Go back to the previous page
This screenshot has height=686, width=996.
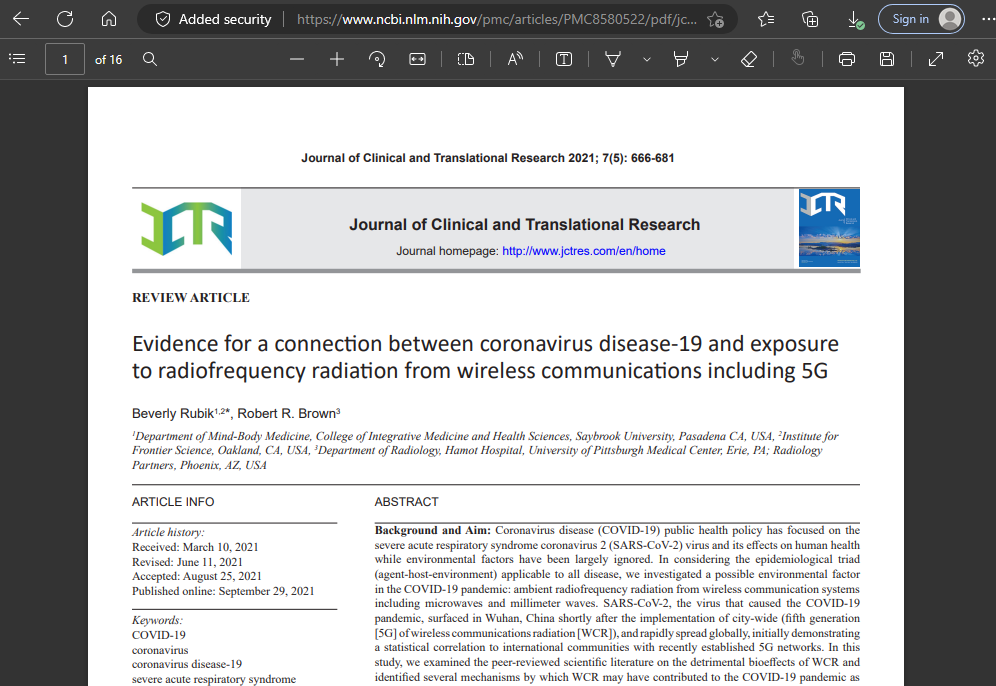click(21, 19)
